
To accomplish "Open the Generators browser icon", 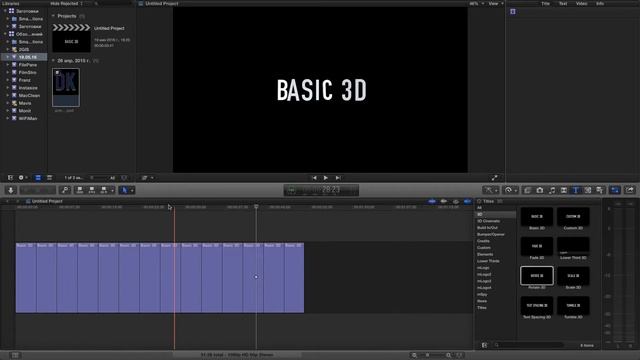I will click(588, 190).
